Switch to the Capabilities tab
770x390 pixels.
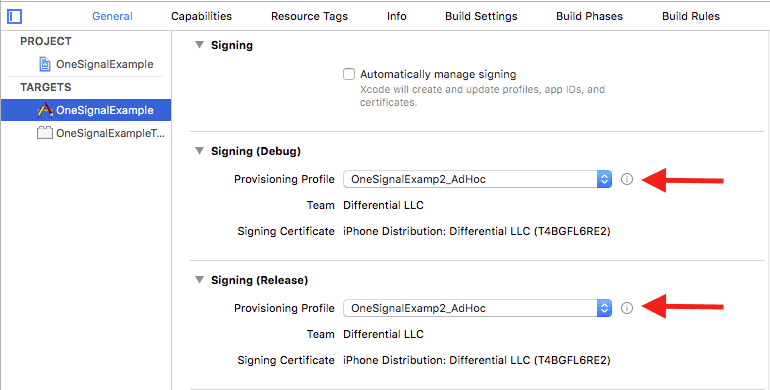pyautogui.click(x=201, y=16)
